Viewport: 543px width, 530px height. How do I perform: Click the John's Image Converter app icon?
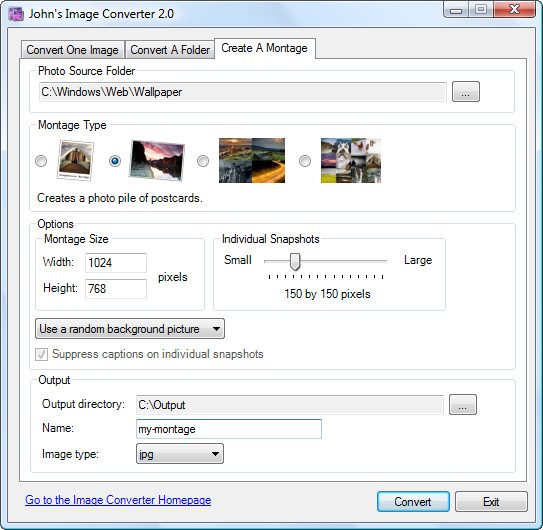(16, 14)
